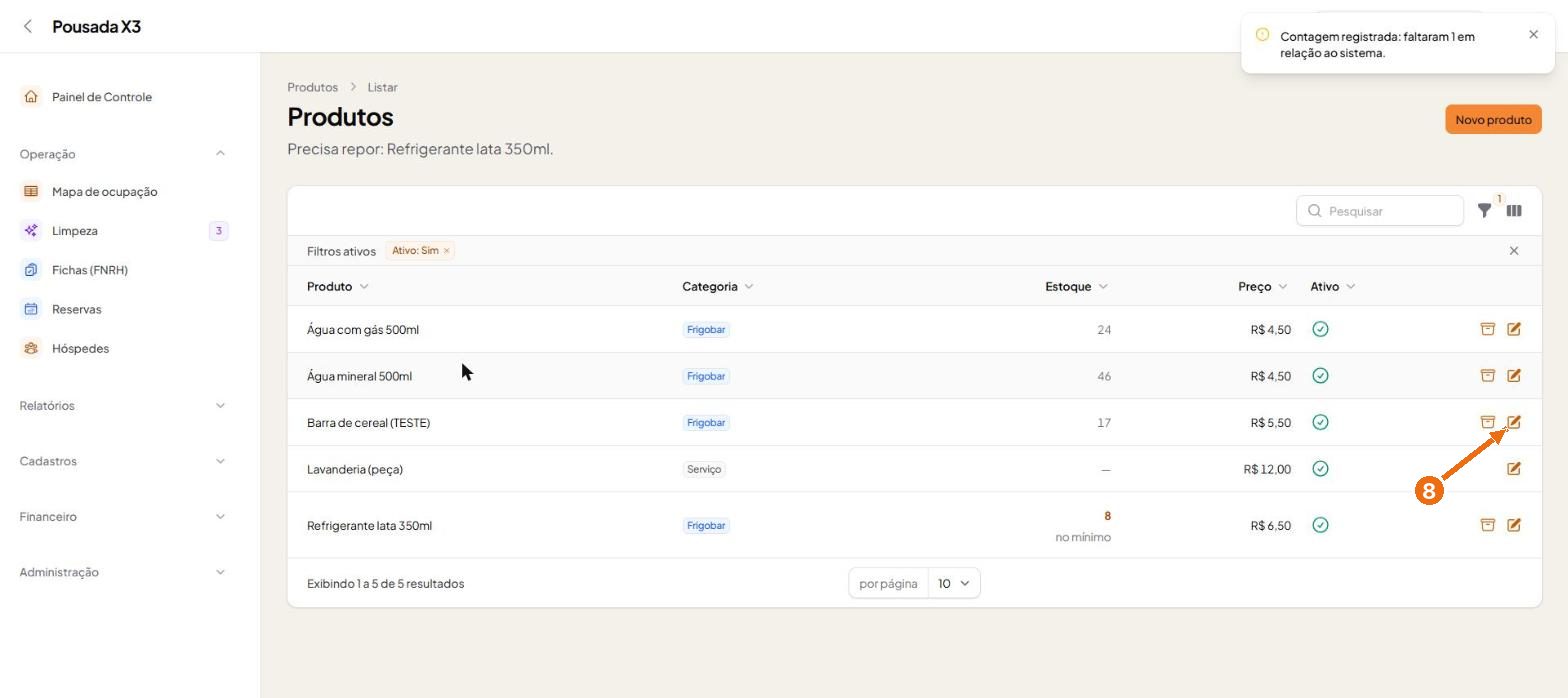This screenshot has width=1568, height=698.
Task: Sort the table by Produto column
Action: pos(338,287)
